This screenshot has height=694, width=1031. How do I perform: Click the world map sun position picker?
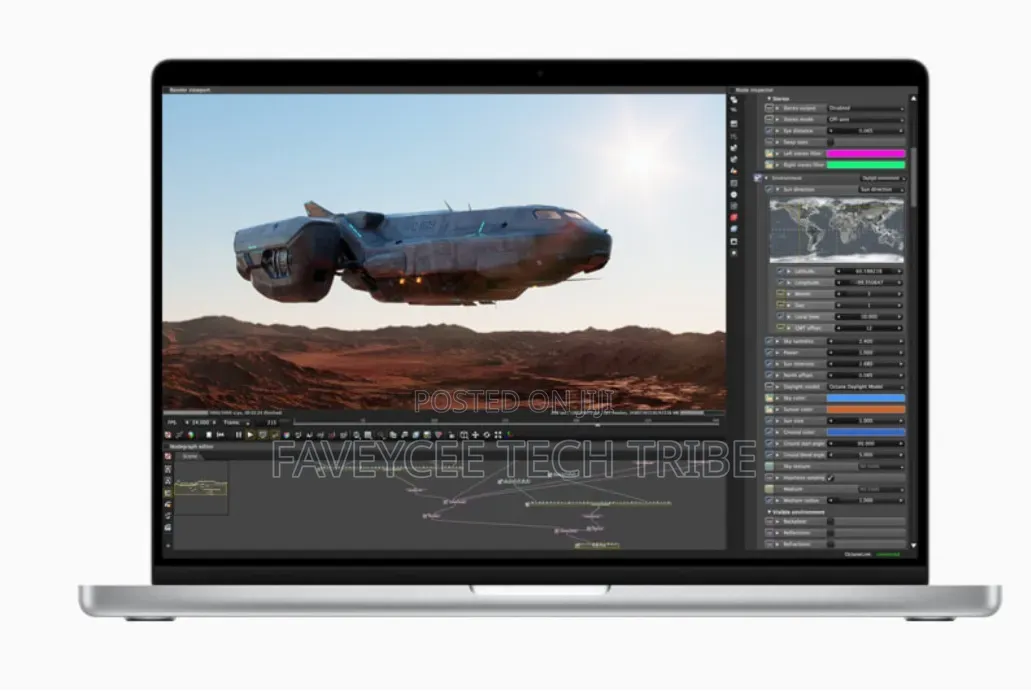click(836, 230)
